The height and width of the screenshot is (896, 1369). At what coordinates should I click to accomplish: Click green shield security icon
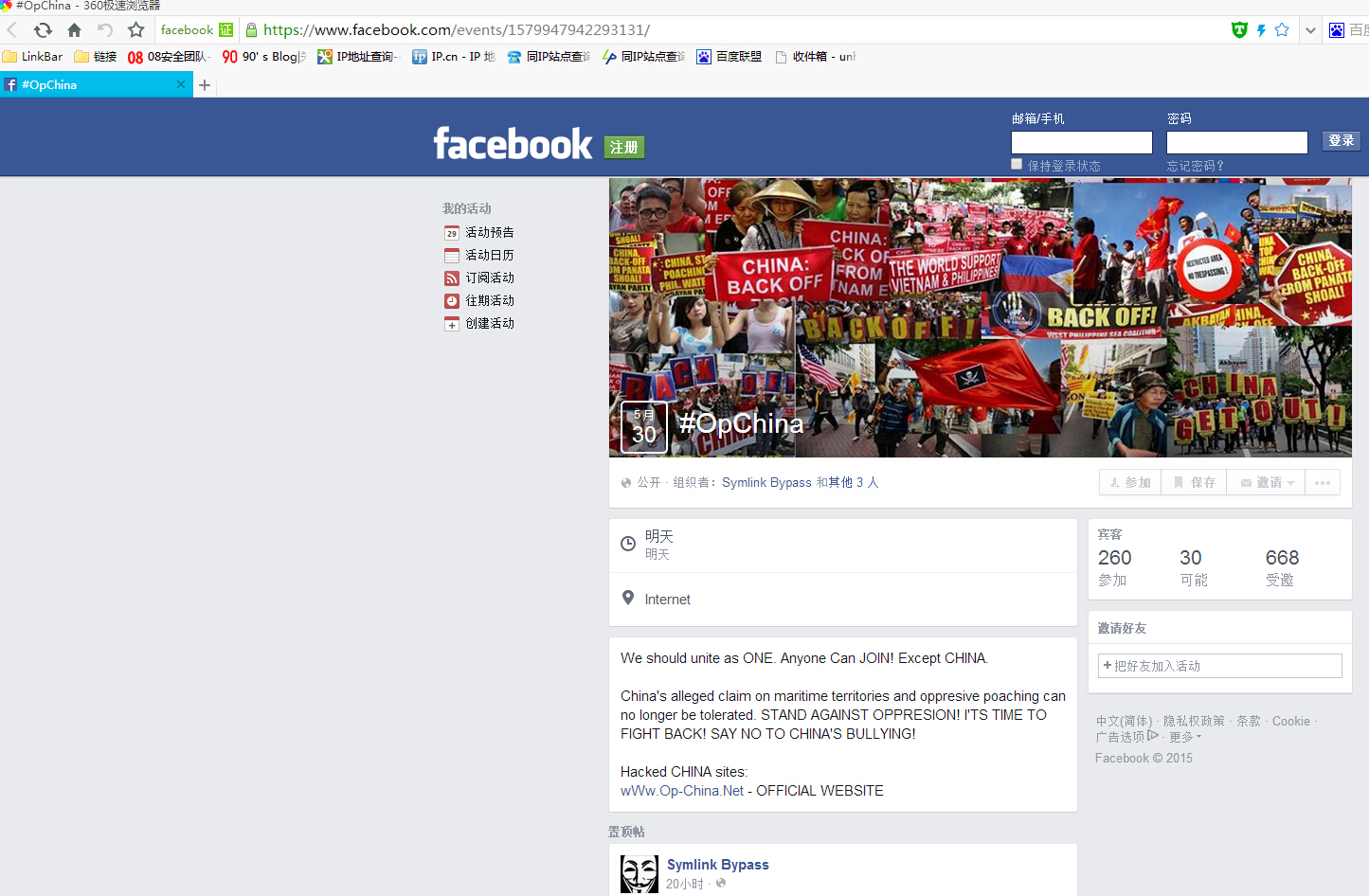(1239, 30)
